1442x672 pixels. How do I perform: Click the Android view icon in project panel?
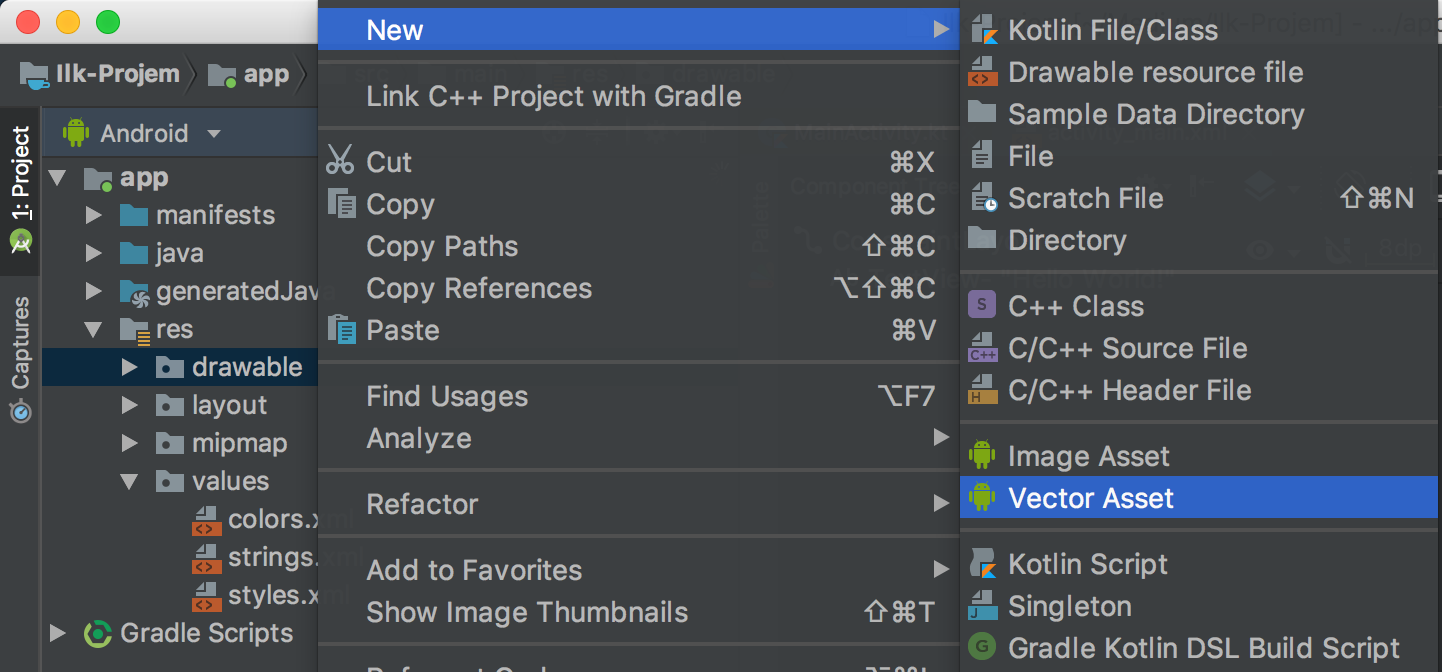[76, 132]
